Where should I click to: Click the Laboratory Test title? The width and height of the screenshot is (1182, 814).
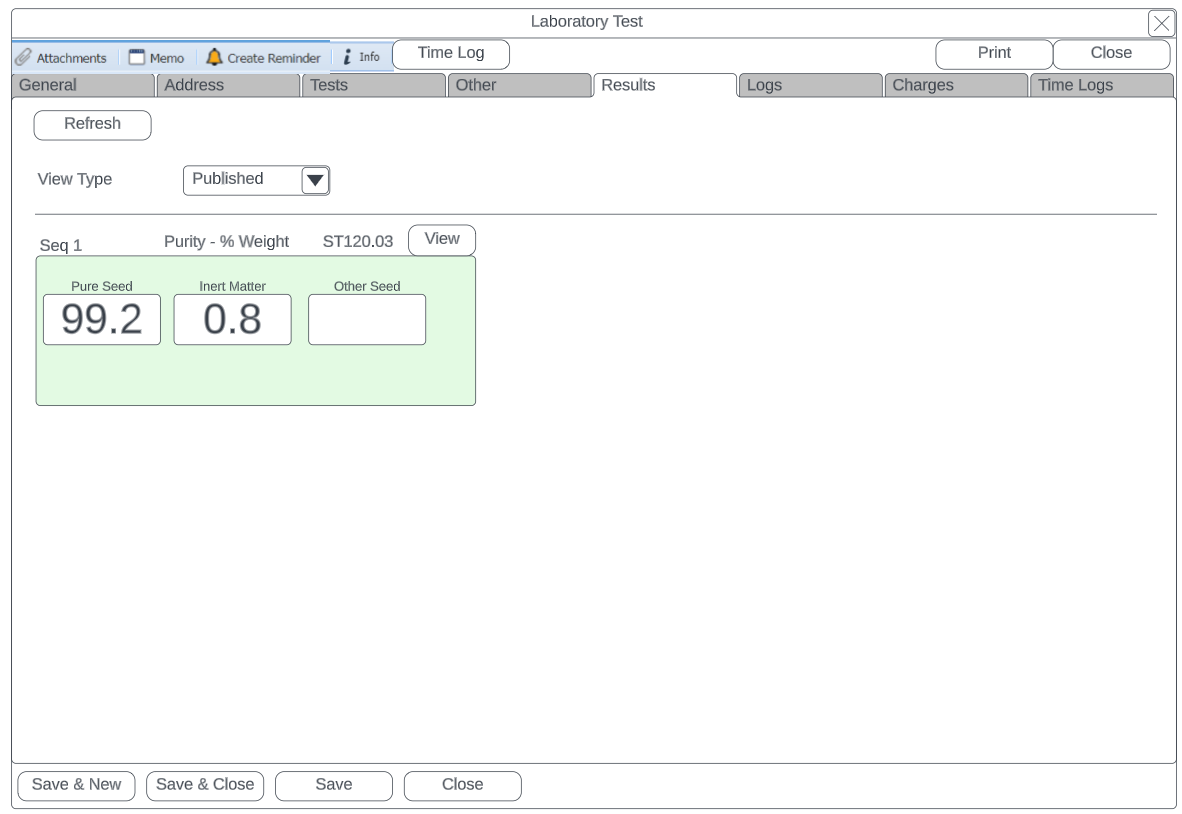click(586, 22)
